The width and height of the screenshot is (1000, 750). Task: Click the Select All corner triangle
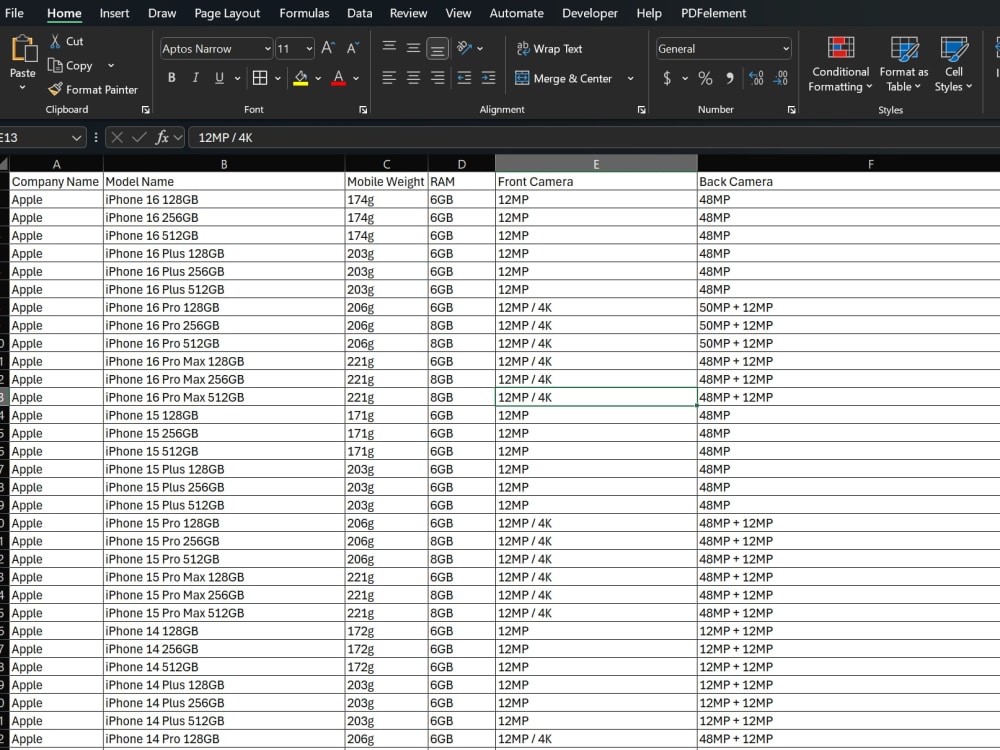tap(4, 164)
